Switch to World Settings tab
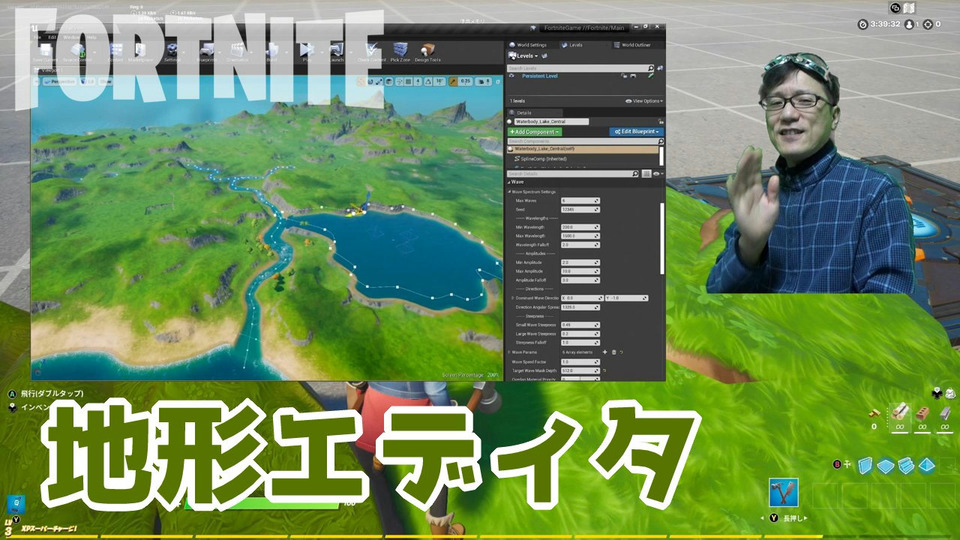 click(527, 45)
